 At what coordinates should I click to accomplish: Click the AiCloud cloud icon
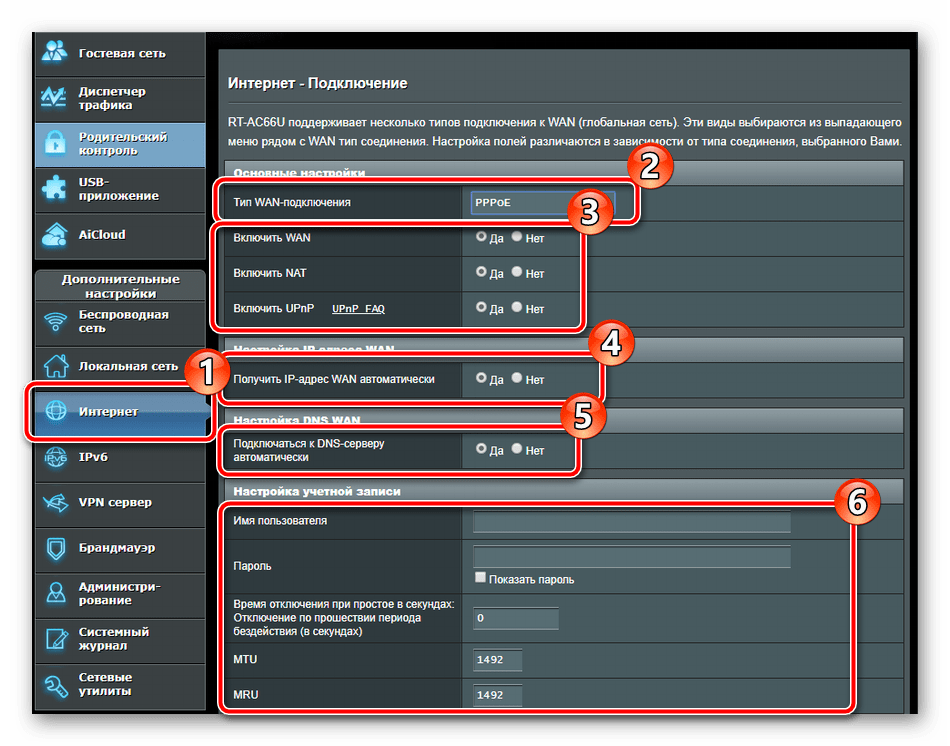[55, 235]
